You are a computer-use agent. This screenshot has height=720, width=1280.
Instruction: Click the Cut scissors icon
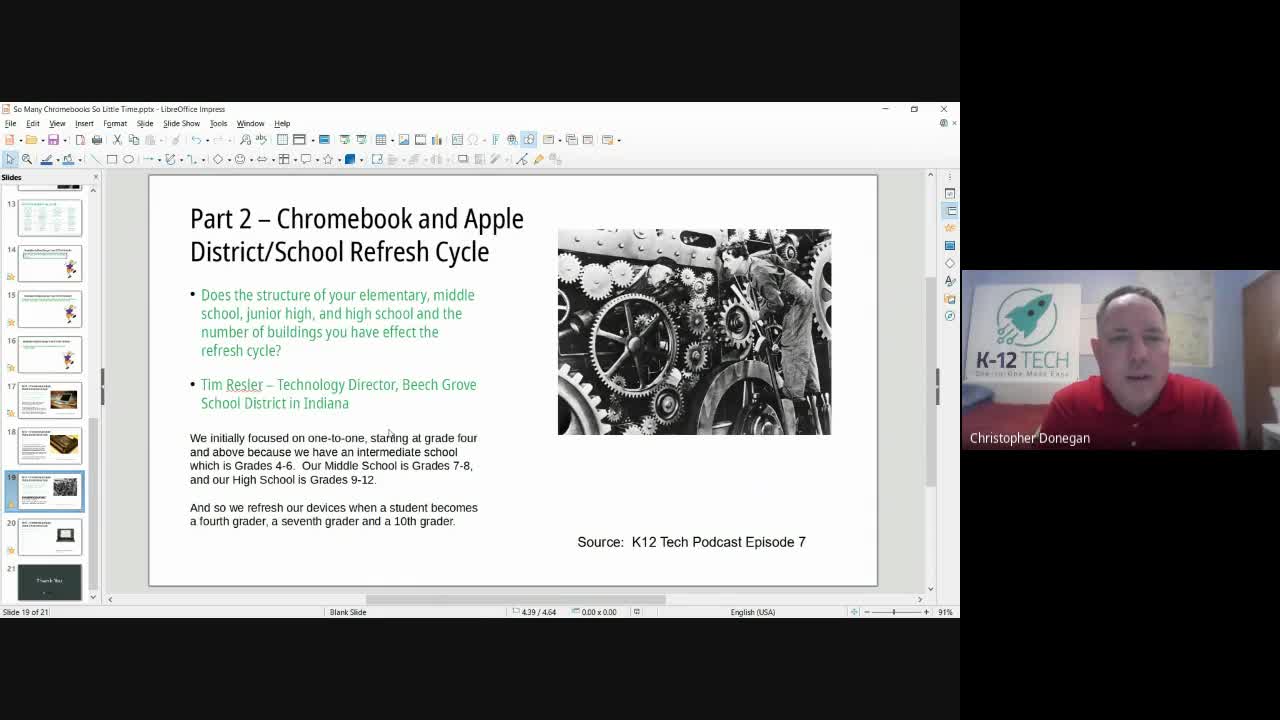pyautogui.click(x=117, y=140)
